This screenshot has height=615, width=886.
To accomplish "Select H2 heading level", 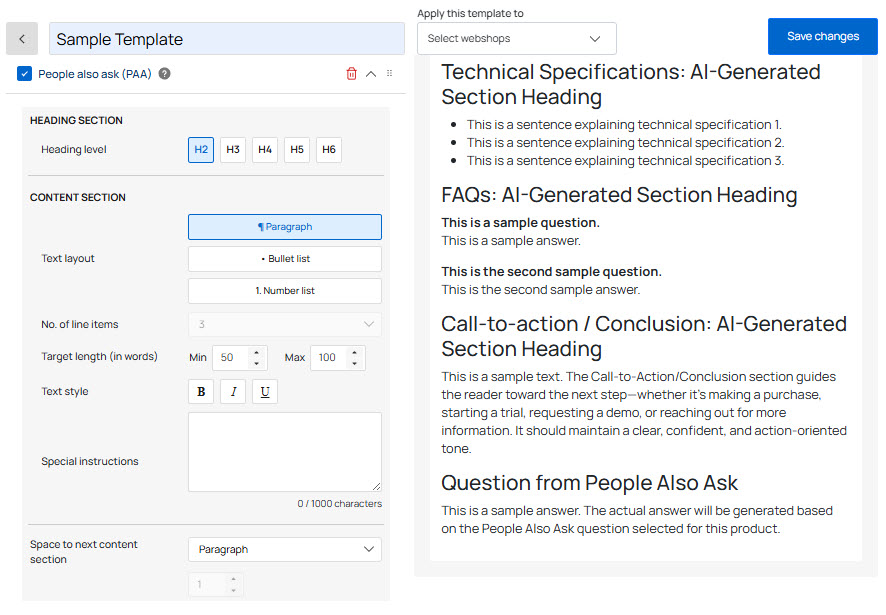I will point(201,150).
